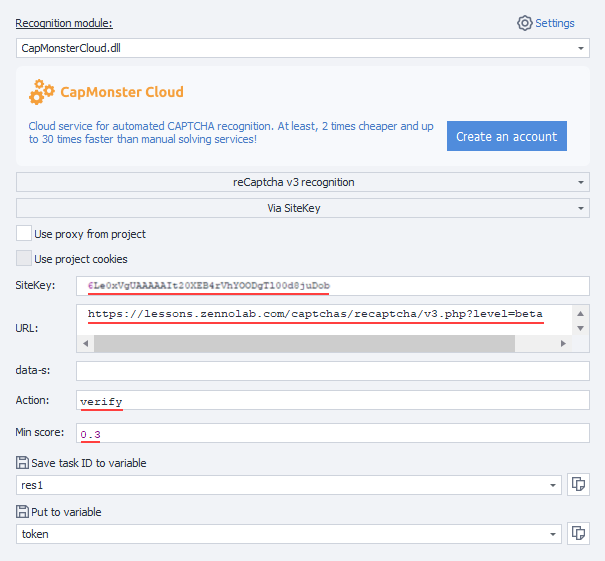Toggle Use project cookies checkbox
The width and height of the screenshot is (605, 561).
(x=24, y=259)
